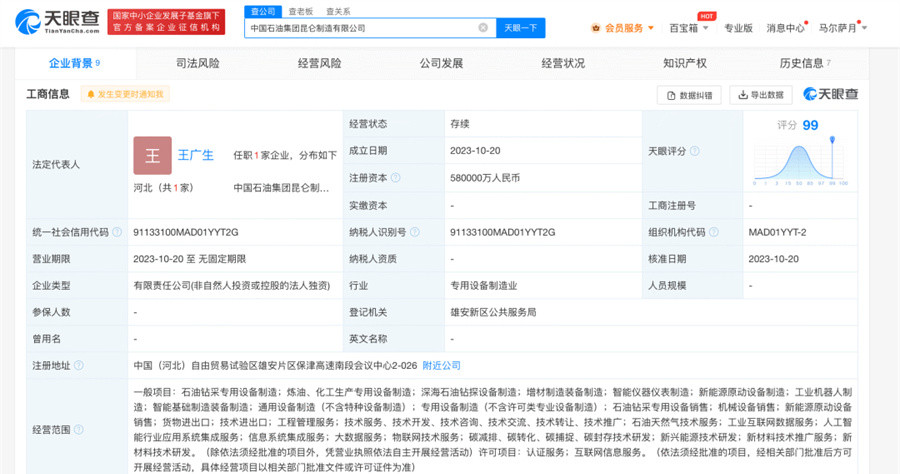Select the 历史信息 tab
Image resolution: width=900 pixels, height=474 pixels.
point(805,63)
